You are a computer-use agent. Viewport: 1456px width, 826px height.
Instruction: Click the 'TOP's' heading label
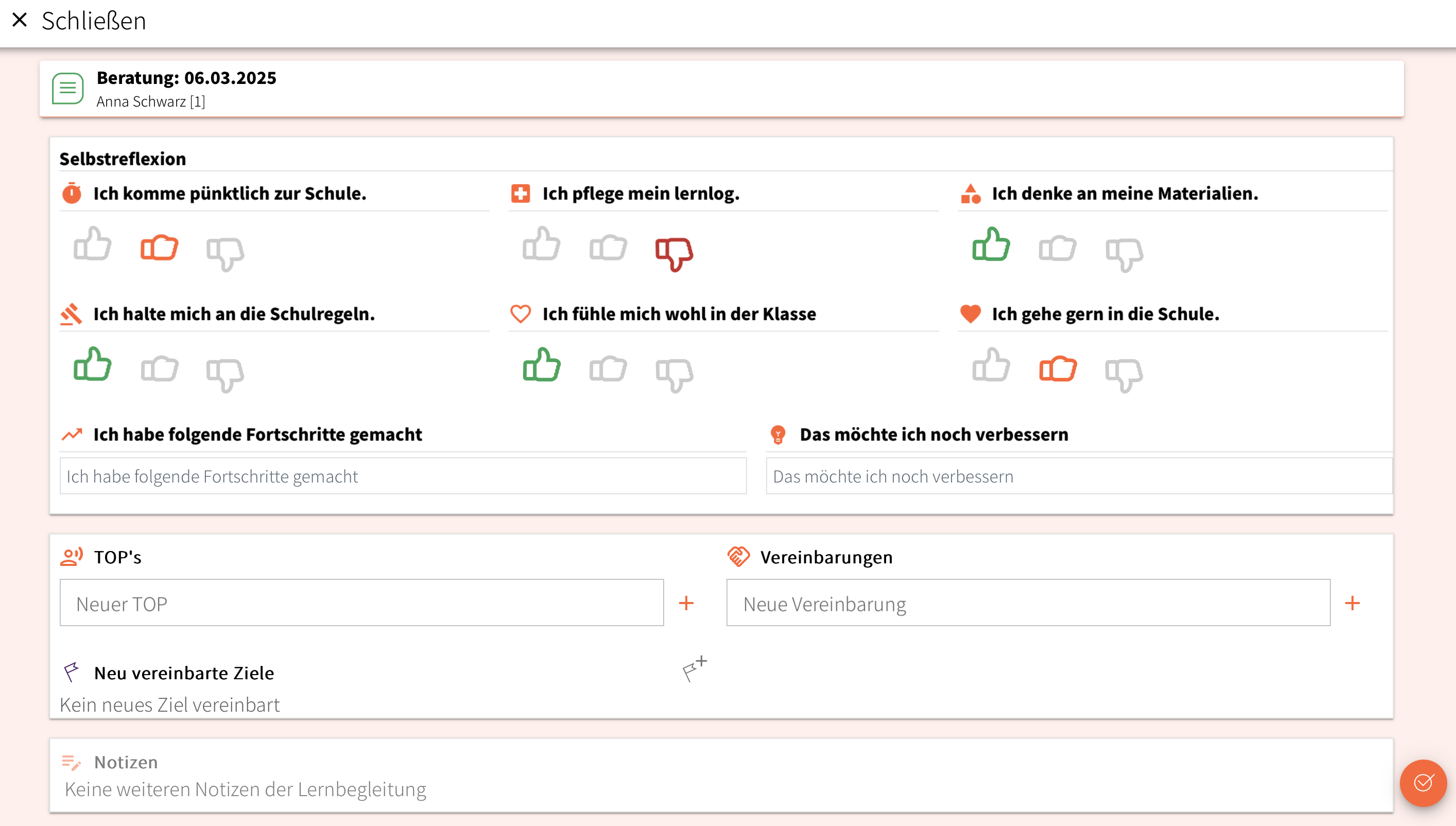pos(118,557)
